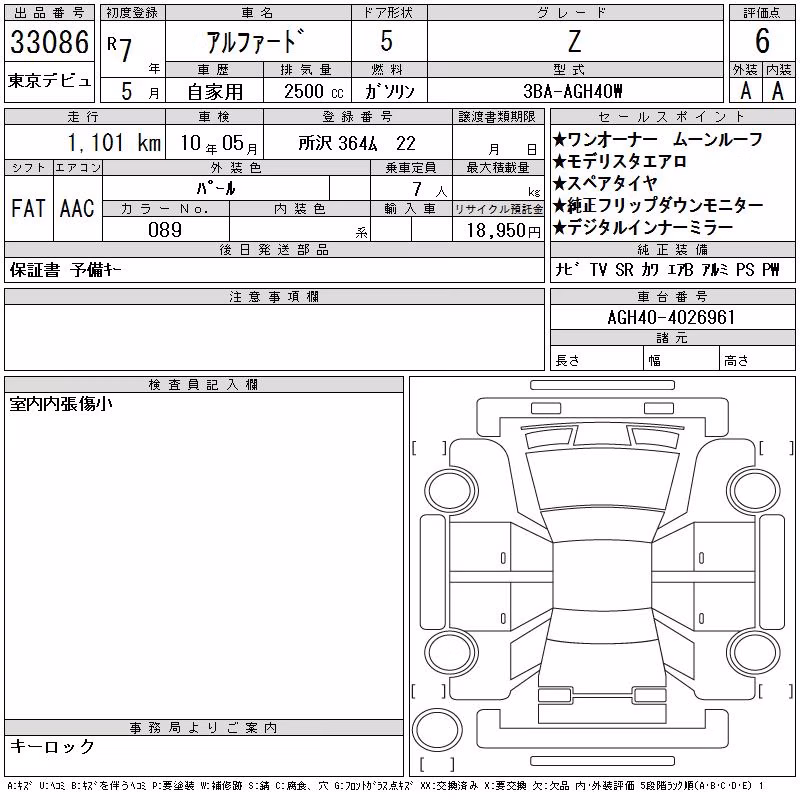Select the registration month 5 月
Image resolution: width=800 pixels, height=800 pixels.
[x=140, y=91]
